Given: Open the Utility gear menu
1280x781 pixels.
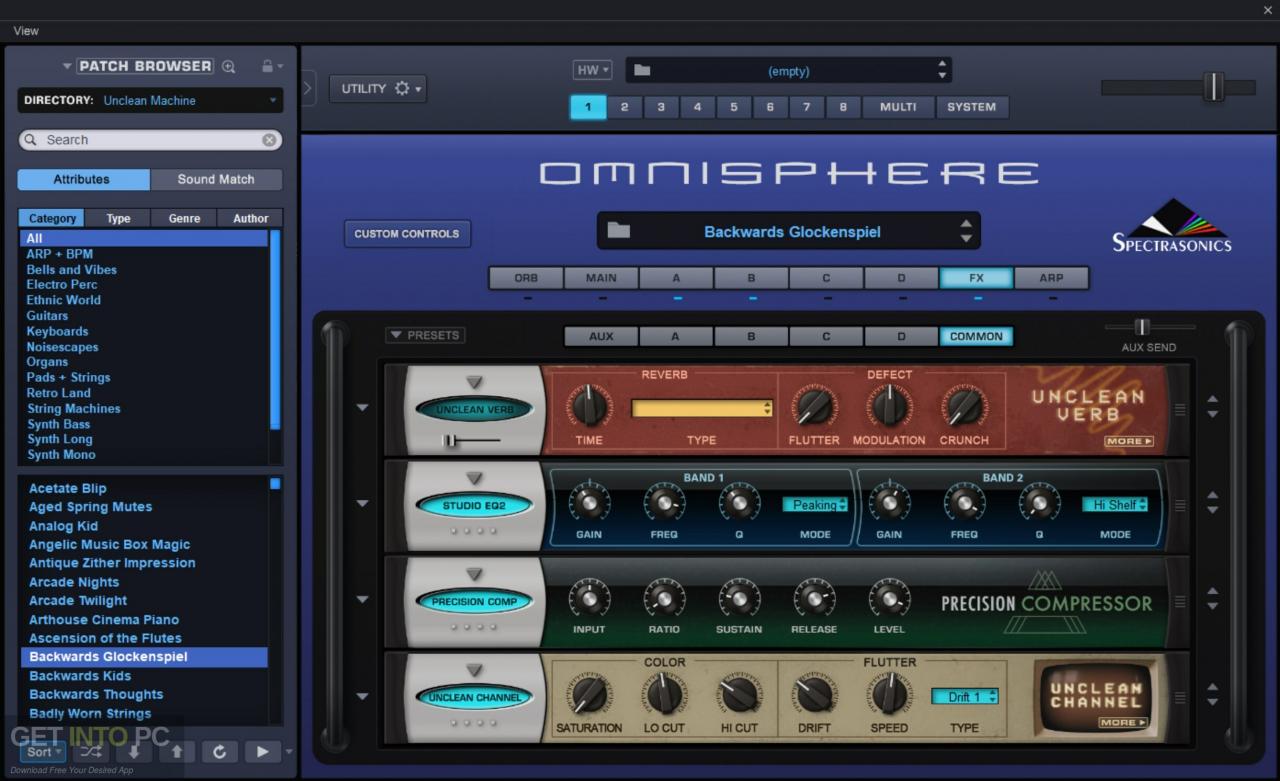Looking at the screenshot, I should point(378,89).
